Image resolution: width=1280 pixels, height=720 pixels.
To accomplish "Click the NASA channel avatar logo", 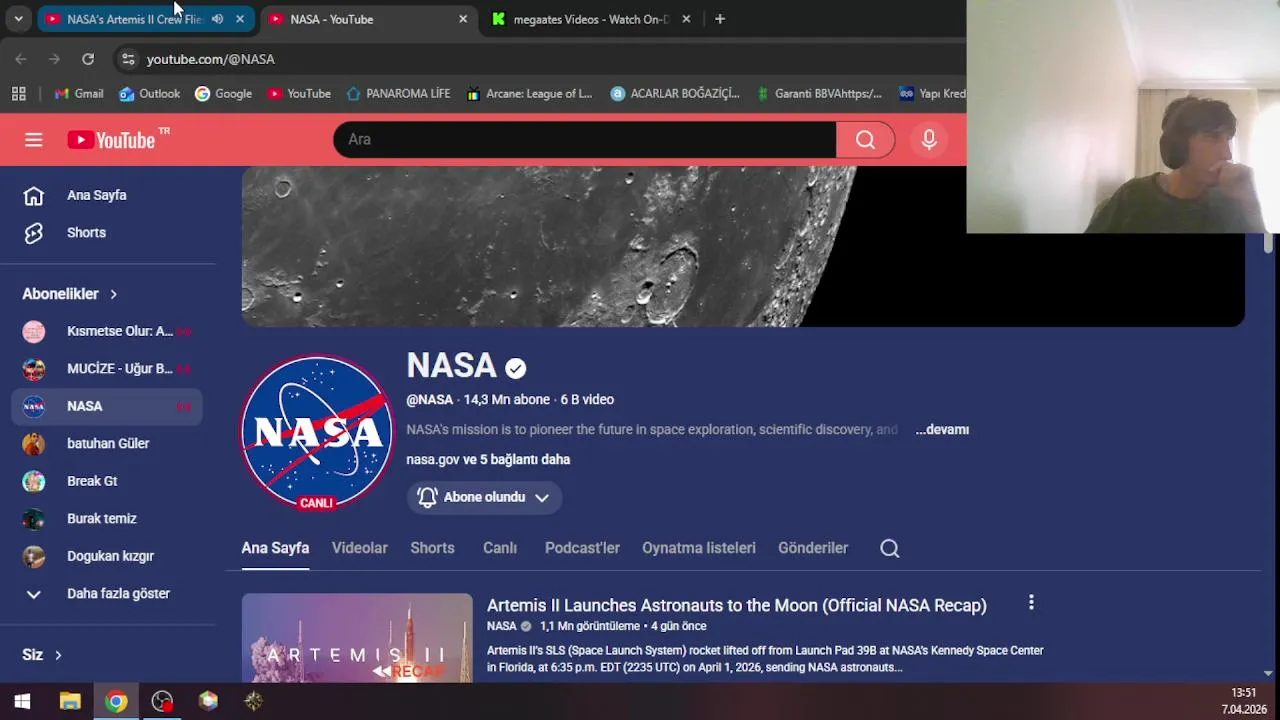I will (x=317, y=432).
